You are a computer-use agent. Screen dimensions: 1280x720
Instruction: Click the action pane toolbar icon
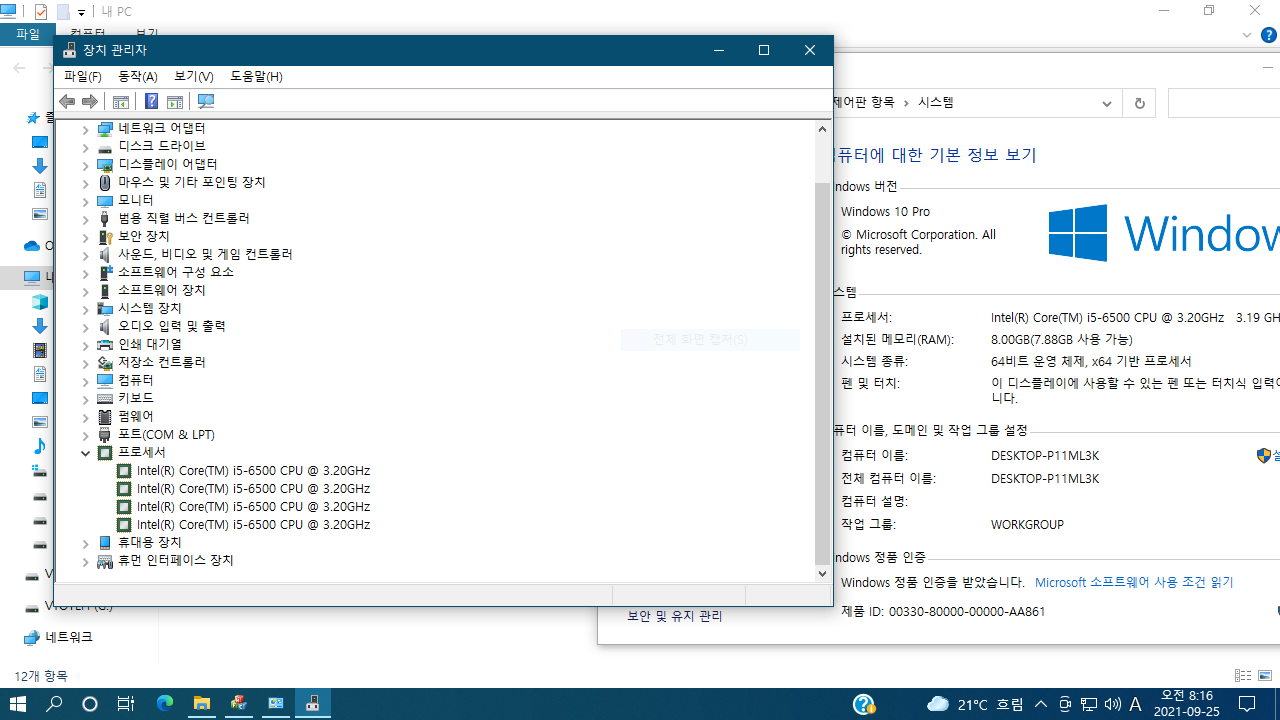click(x=175, y=101)
